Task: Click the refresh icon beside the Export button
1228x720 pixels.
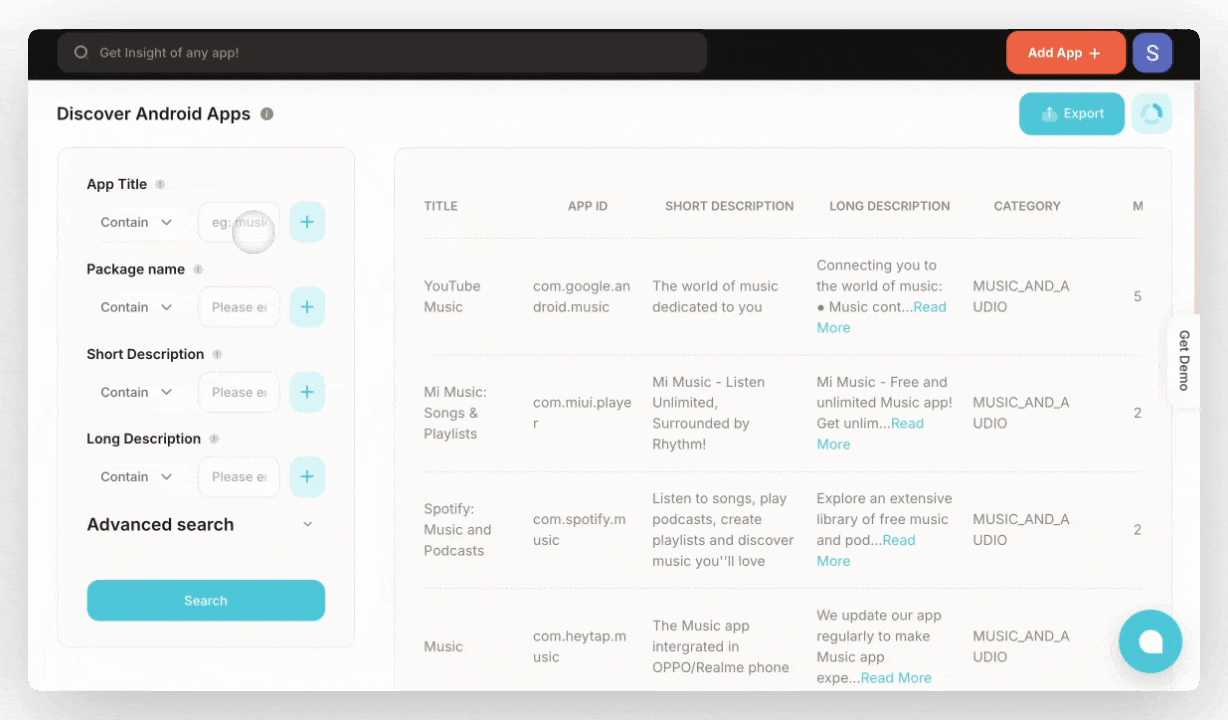Action: tap(1151, 114)
